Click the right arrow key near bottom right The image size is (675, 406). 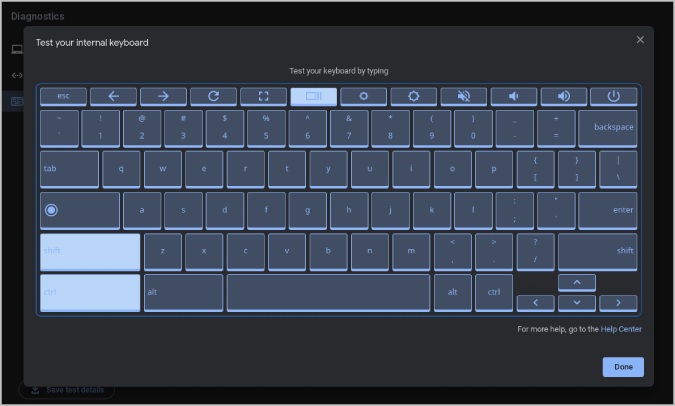pyautogui.click(x=618, y=303)
